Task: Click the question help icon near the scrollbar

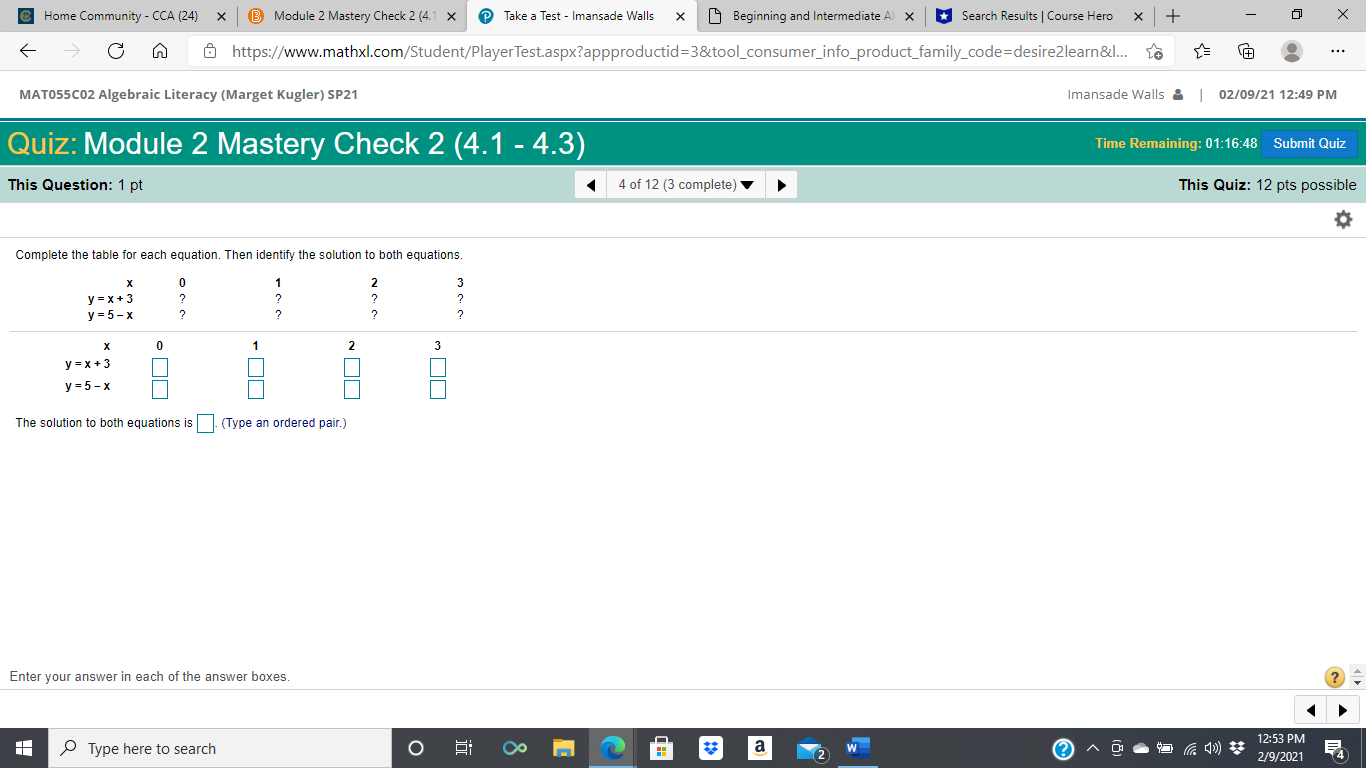Action: coord(1333,677)
